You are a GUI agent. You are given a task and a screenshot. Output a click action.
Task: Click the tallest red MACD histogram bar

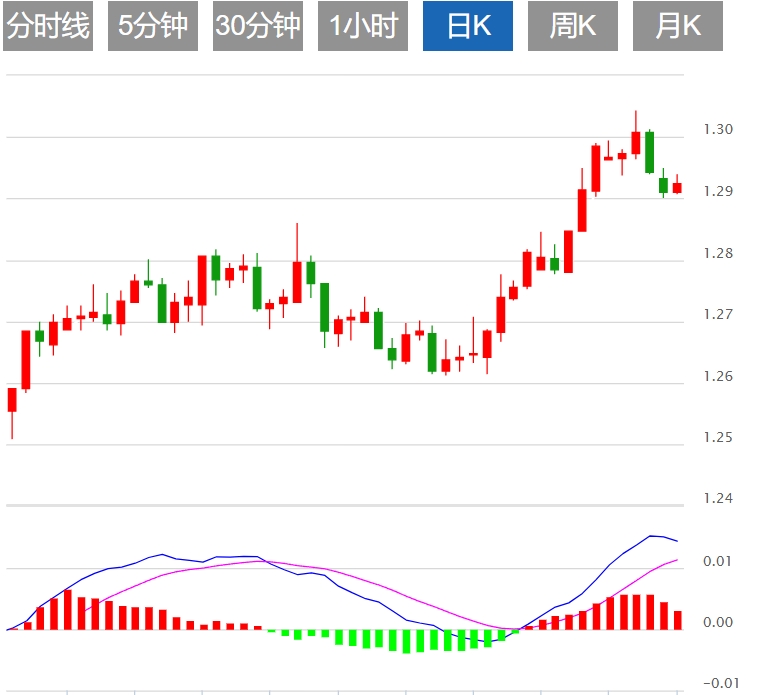click(67, 610)
